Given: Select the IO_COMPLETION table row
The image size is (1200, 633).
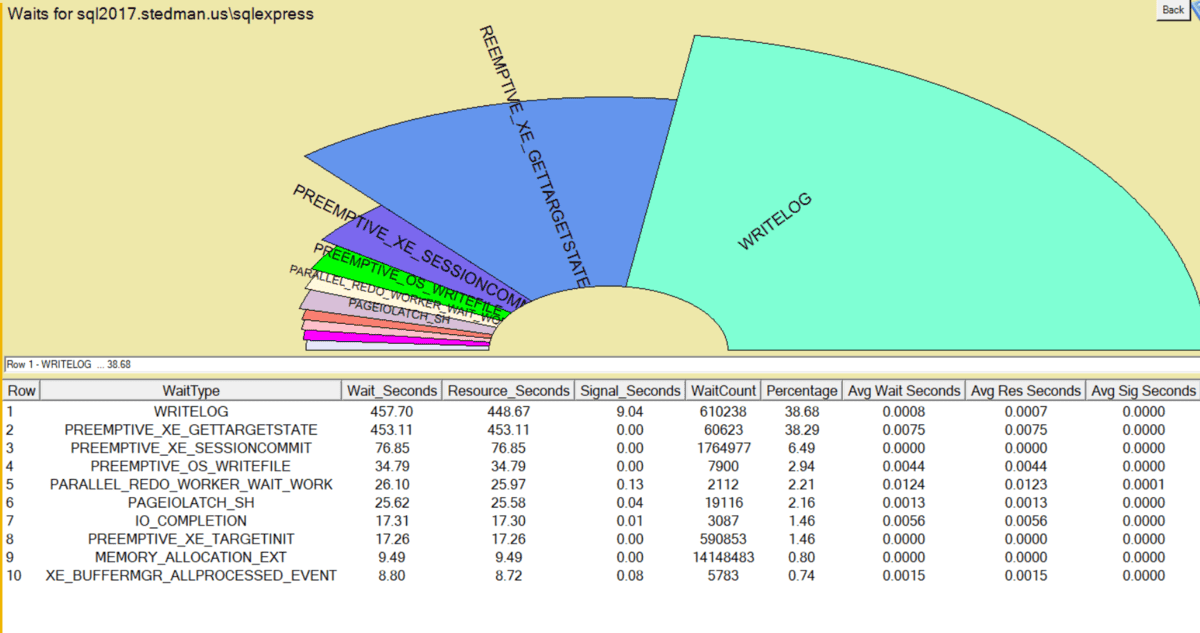Looking at the screenshot, I should coord(190,521).
